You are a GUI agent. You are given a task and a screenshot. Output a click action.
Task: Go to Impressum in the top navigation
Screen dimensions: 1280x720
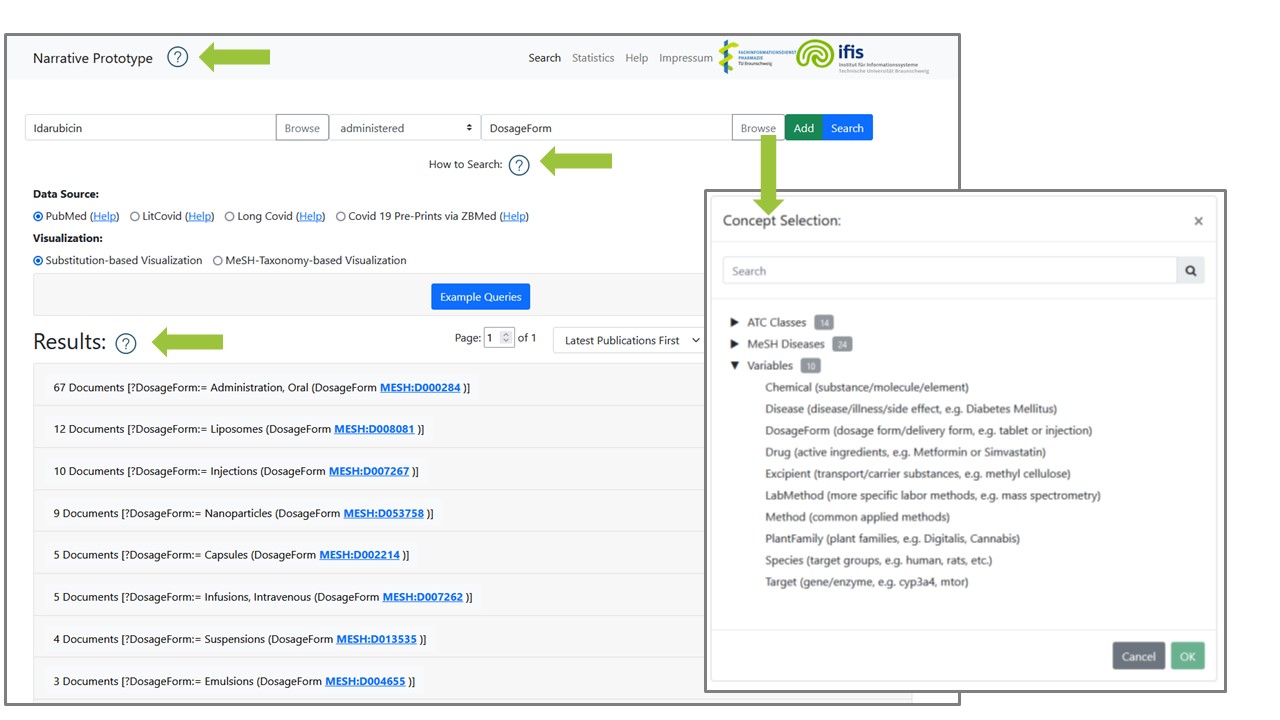click(x=685, y=58)
